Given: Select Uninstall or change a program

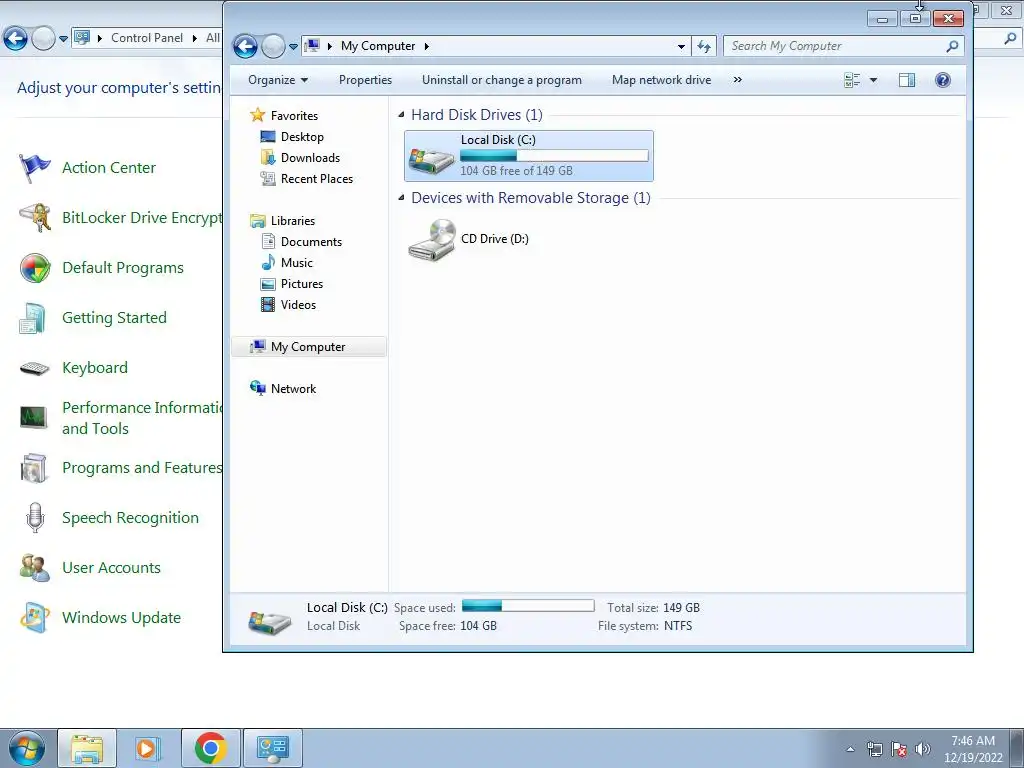Looking at the screenshot, I should (502, 80).
